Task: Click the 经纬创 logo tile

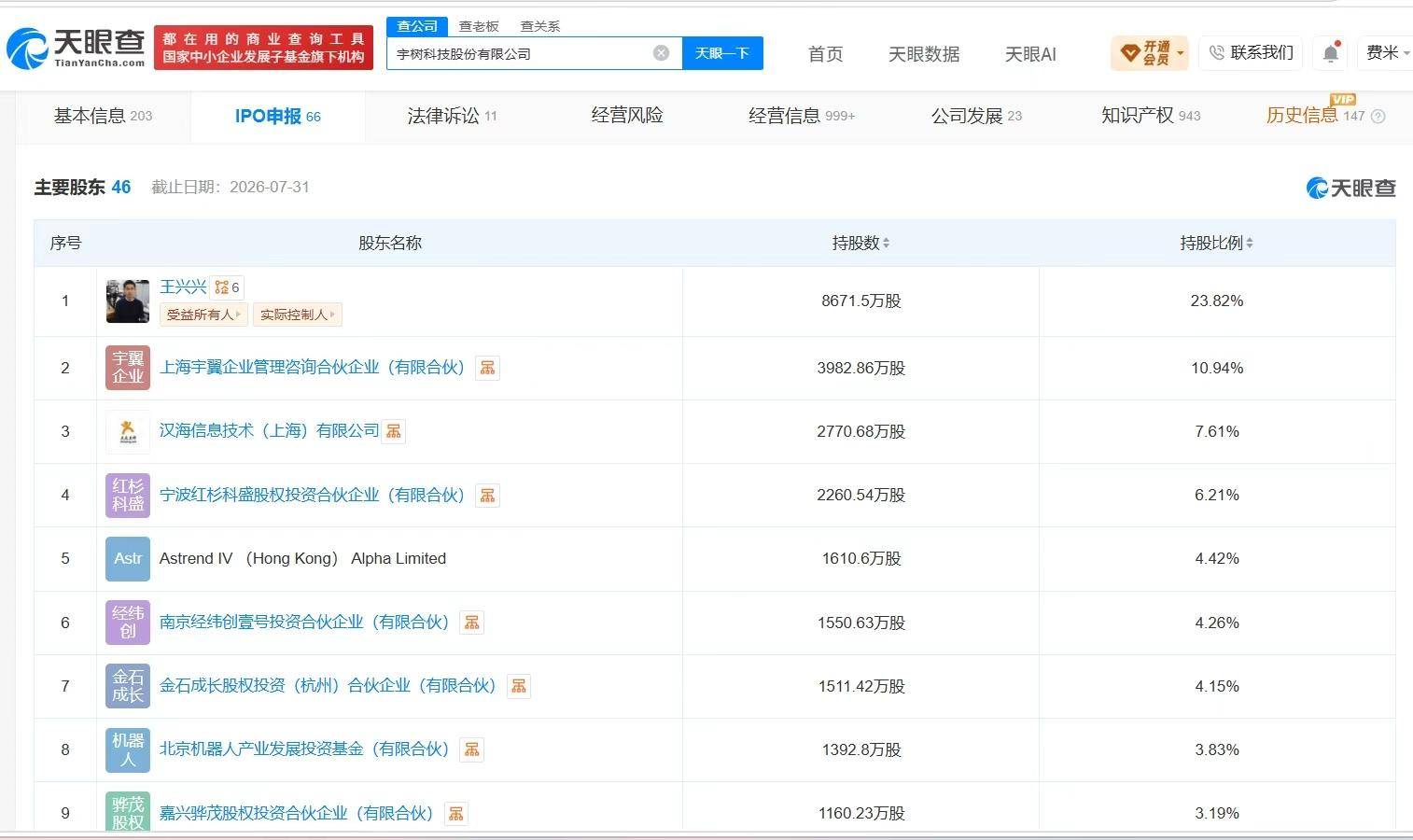Action: click(128, 623)
